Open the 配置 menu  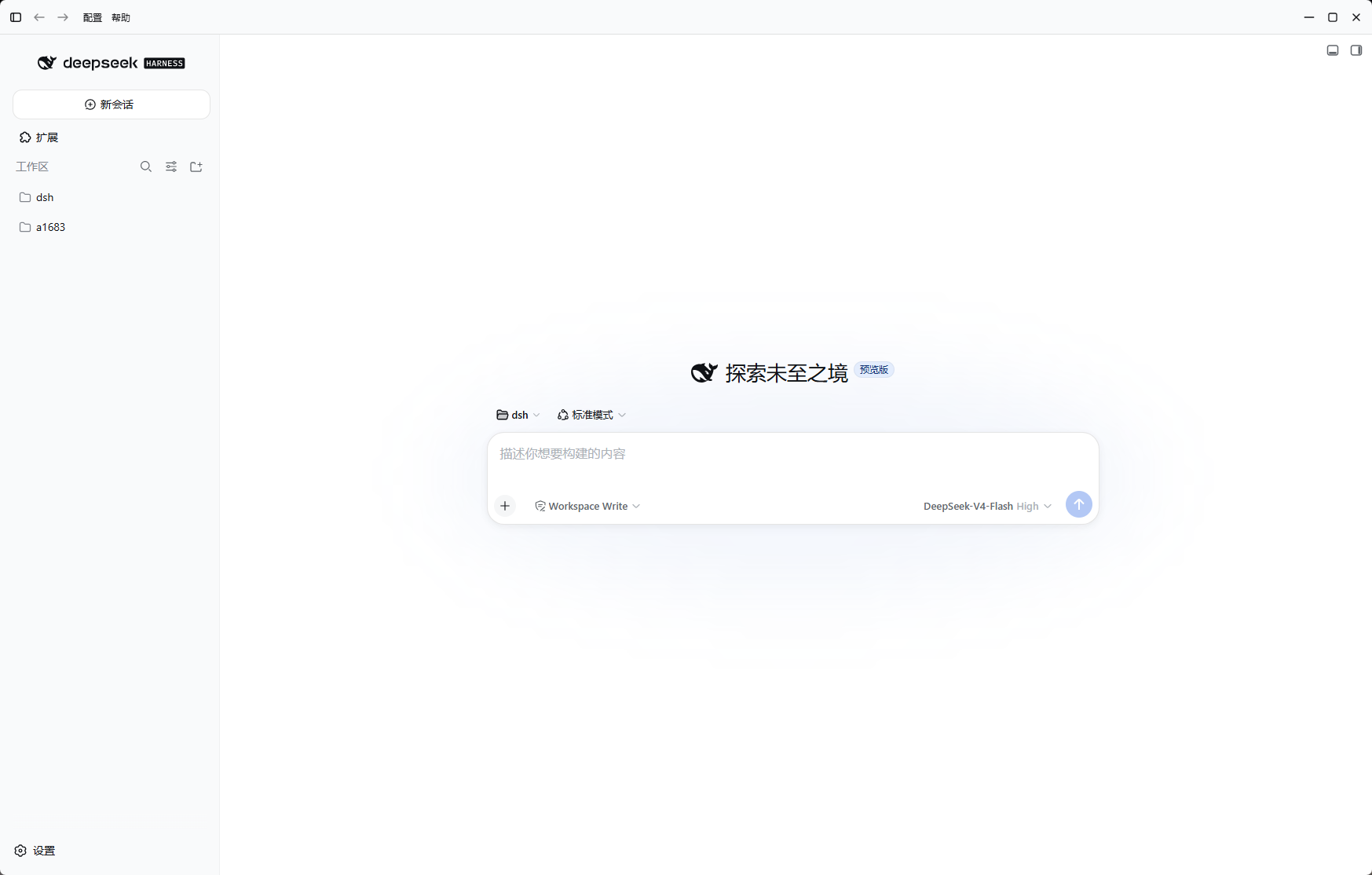click(x=93, y=17)
